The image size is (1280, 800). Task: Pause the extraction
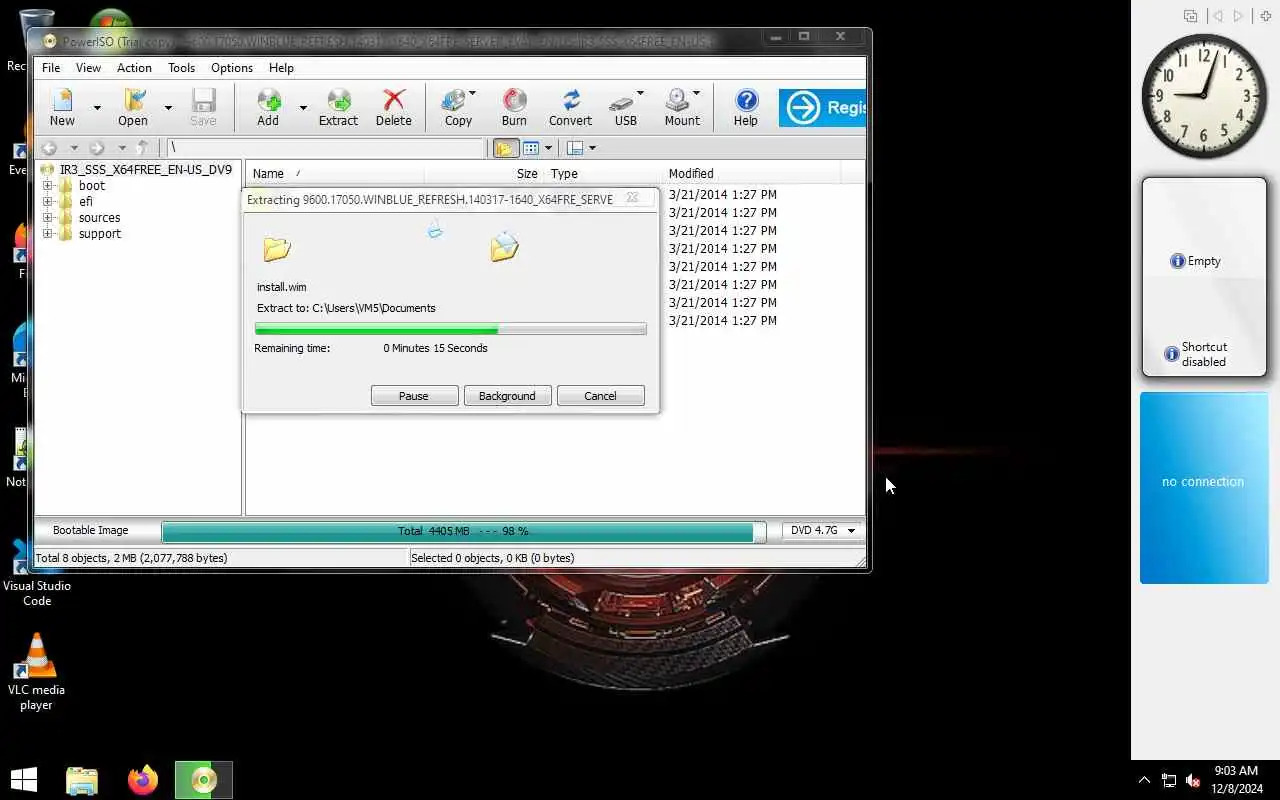[x=414, y=396]
